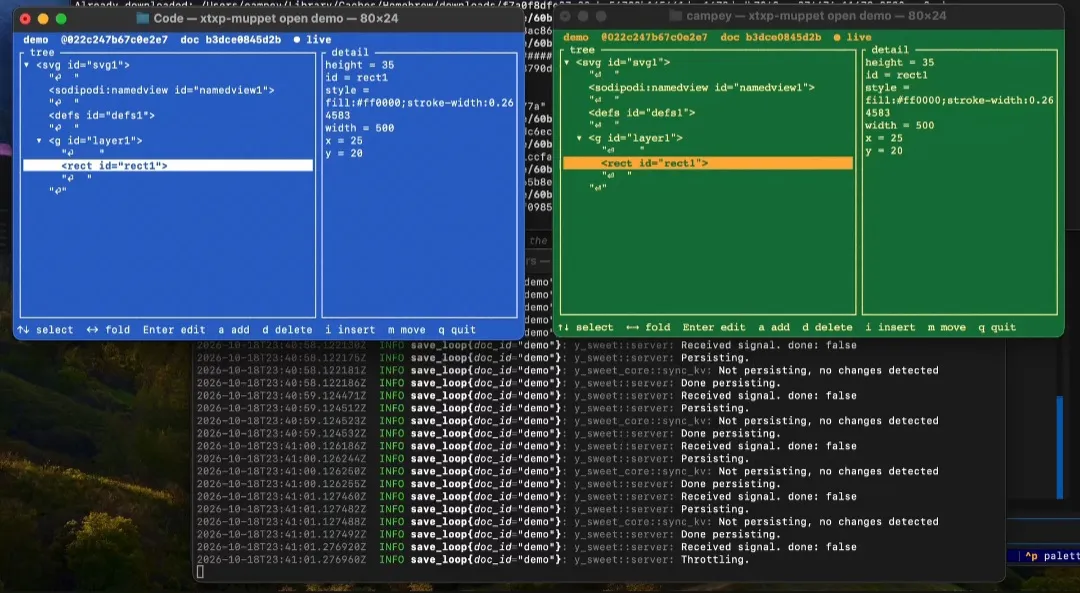Click "d delete" hint in blue window footer

tap(287, 330)
